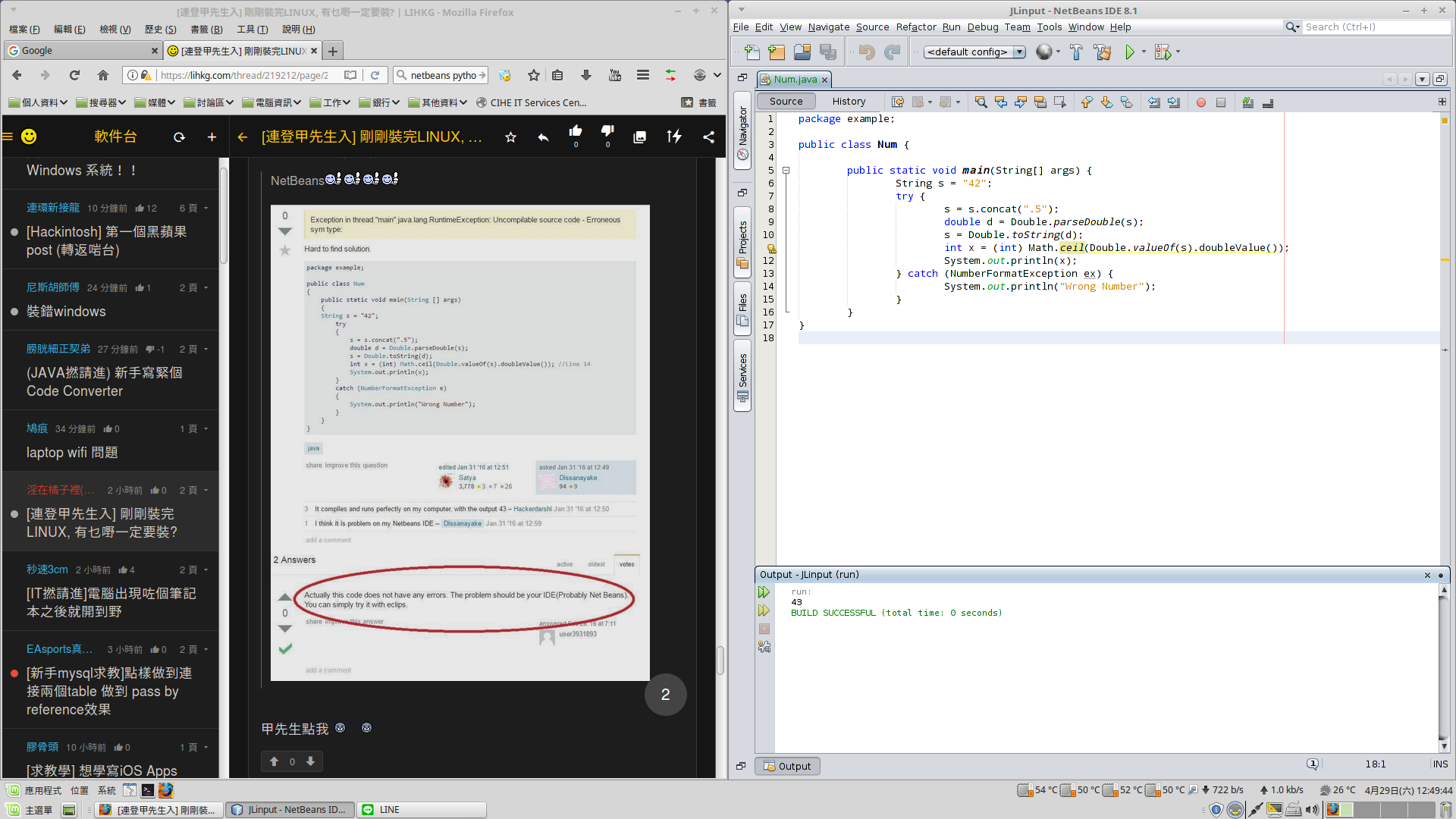Toggle Highlight Search icon in editor toolbar
1456x819 pixels.
click(1040, 102)
